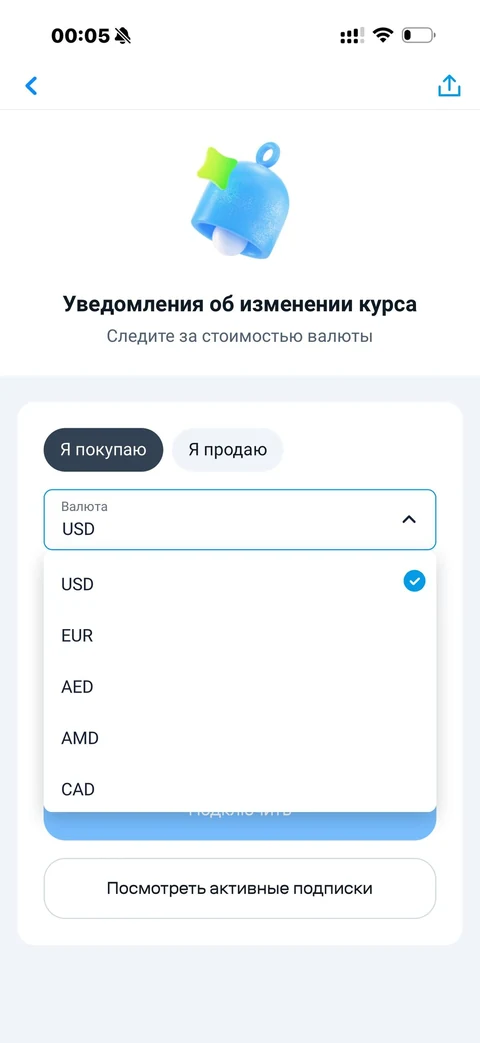Tap the muted bell status icon
Screen dimensions: 480x1043
coord(123,35)
